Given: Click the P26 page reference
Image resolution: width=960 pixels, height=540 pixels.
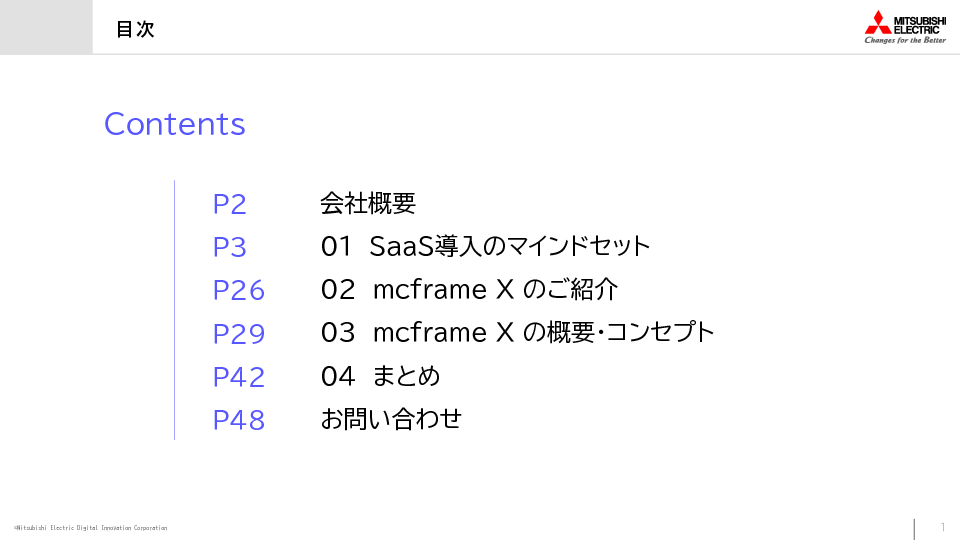Looking at the screenshot, I should click(x=239, y=290).
